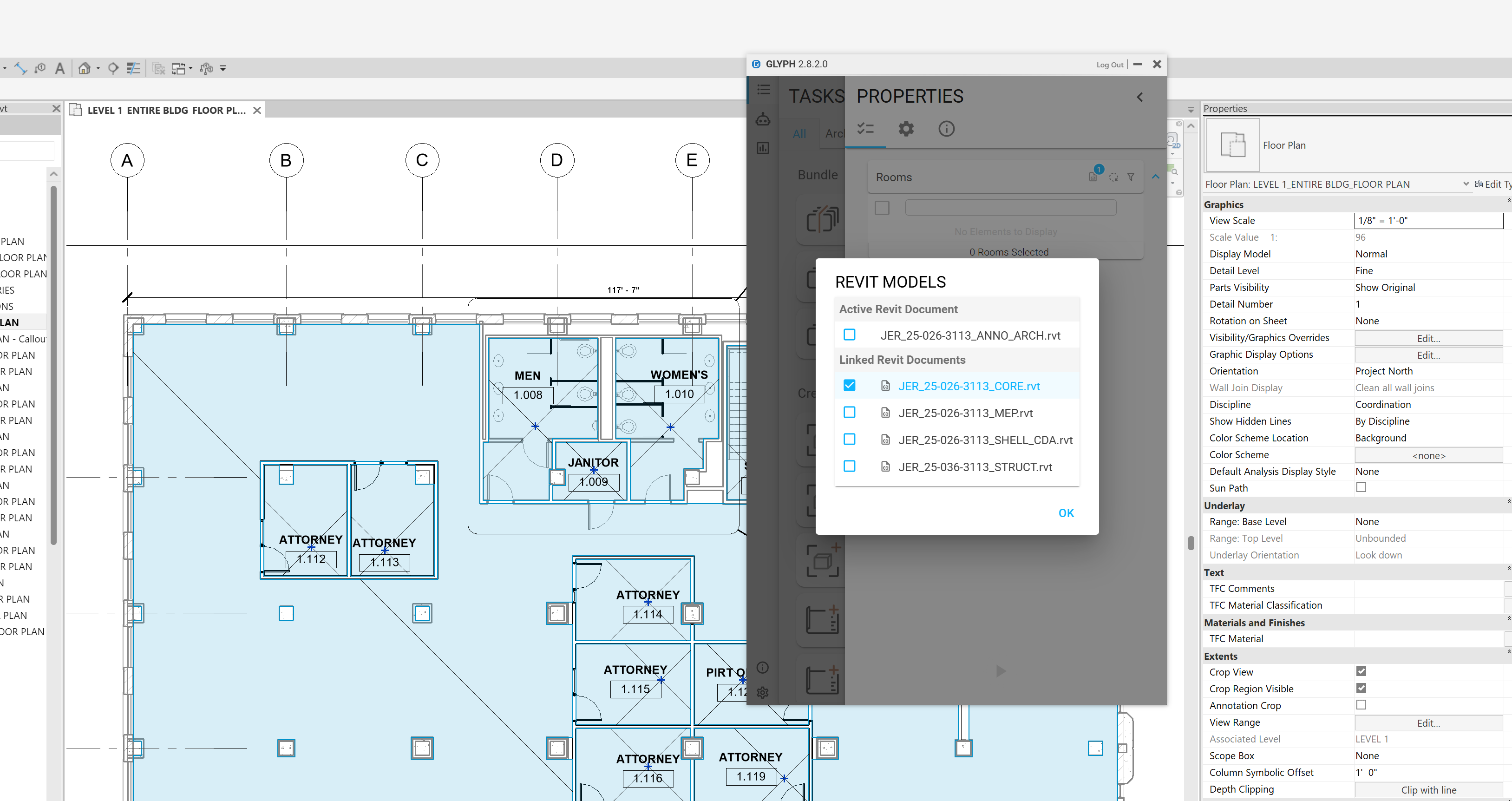Image resolution: width=1512 pixels, height=801 pixels.
Task: Collapse the Rooms section chevron
Action: [x=1155, y=177]
